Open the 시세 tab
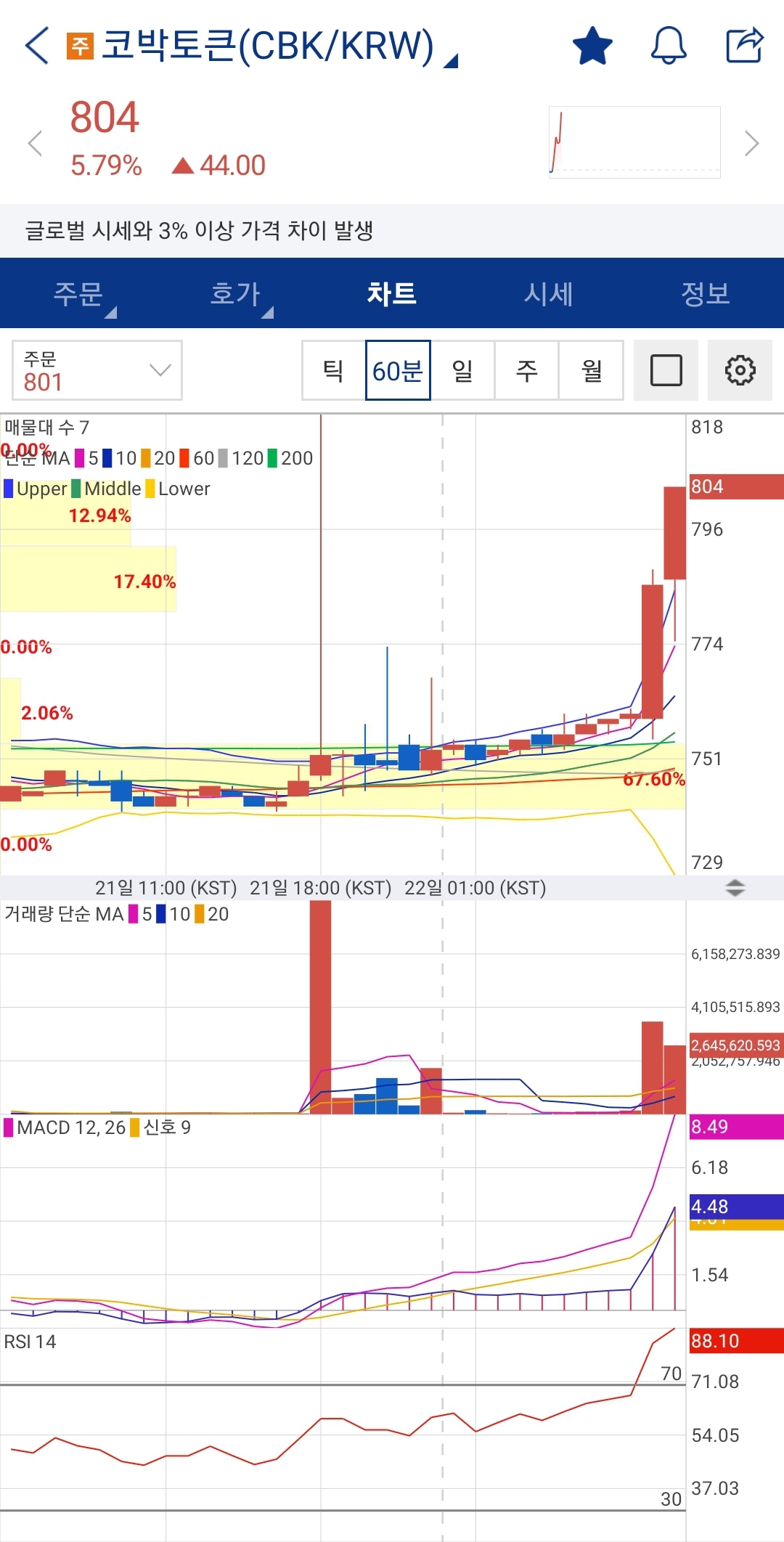784x1542 pixels. click(x=549, y=294)
